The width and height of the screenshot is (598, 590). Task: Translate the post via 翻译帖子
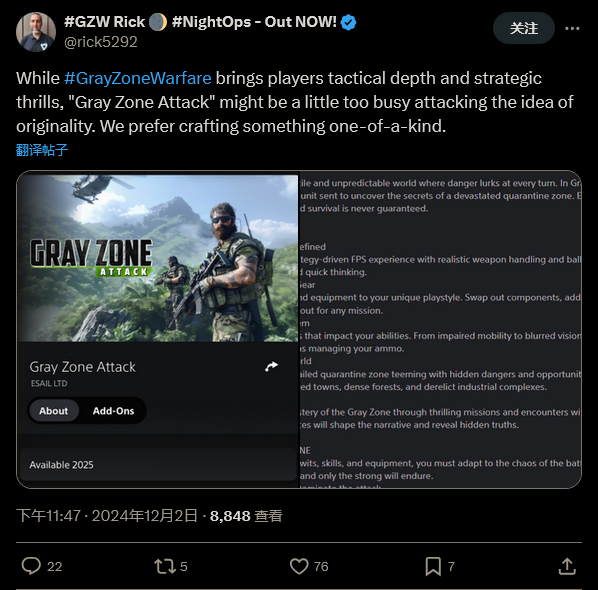42,150
